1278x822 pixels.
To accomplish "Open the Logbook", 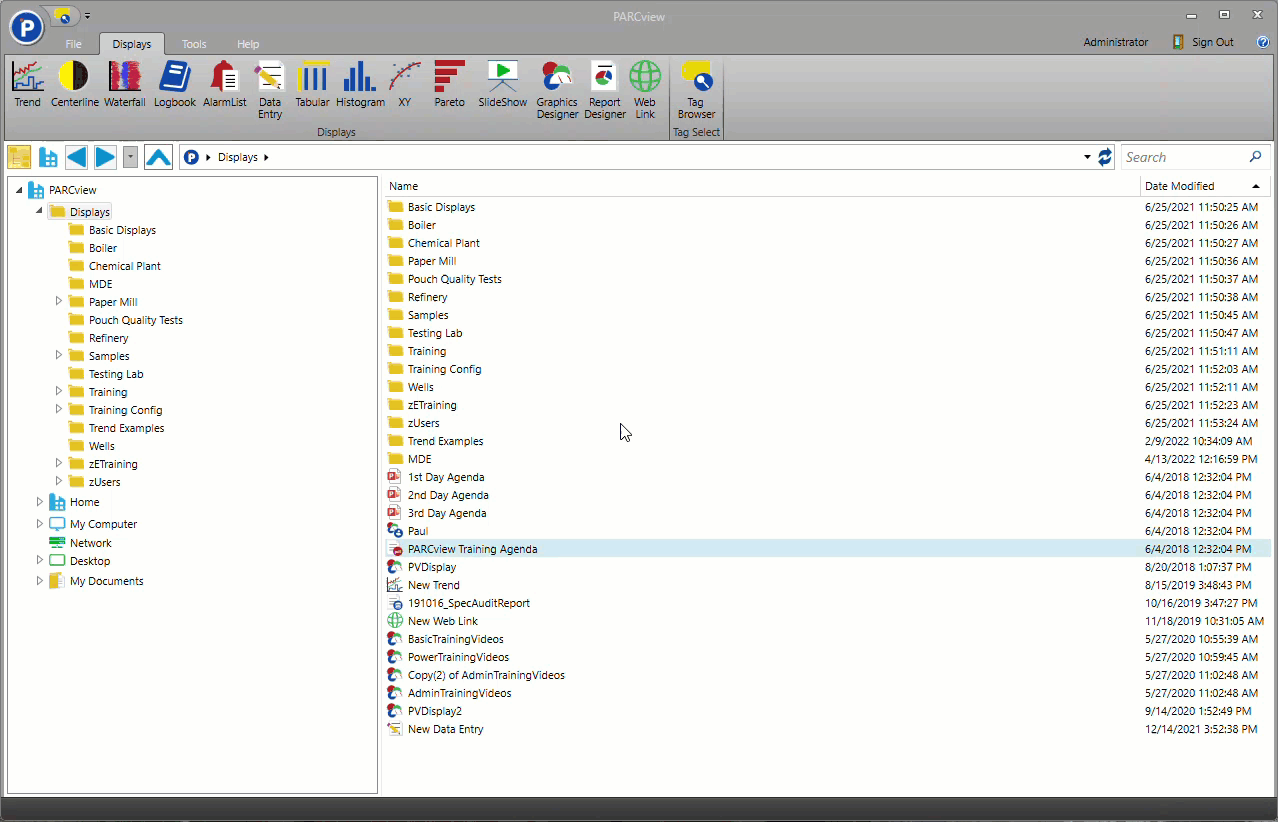I will 175,84.
